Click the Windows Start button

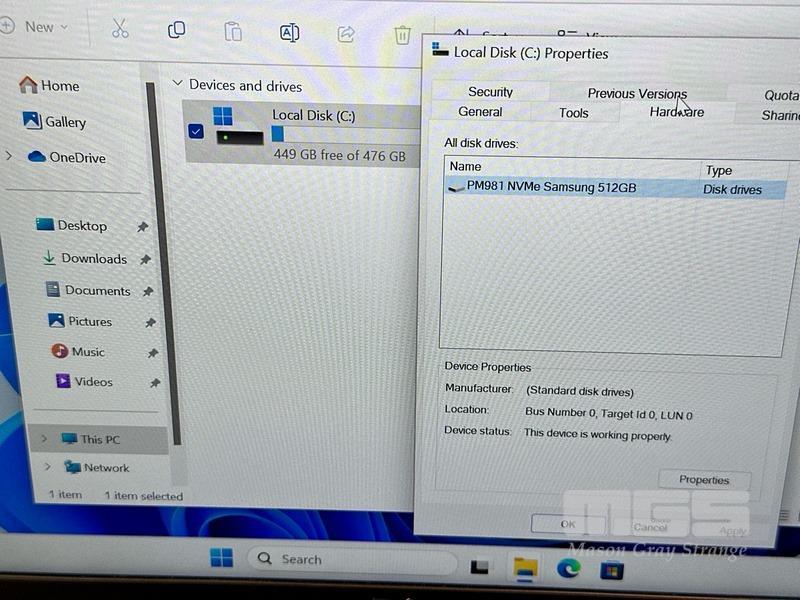coord(222,558)
